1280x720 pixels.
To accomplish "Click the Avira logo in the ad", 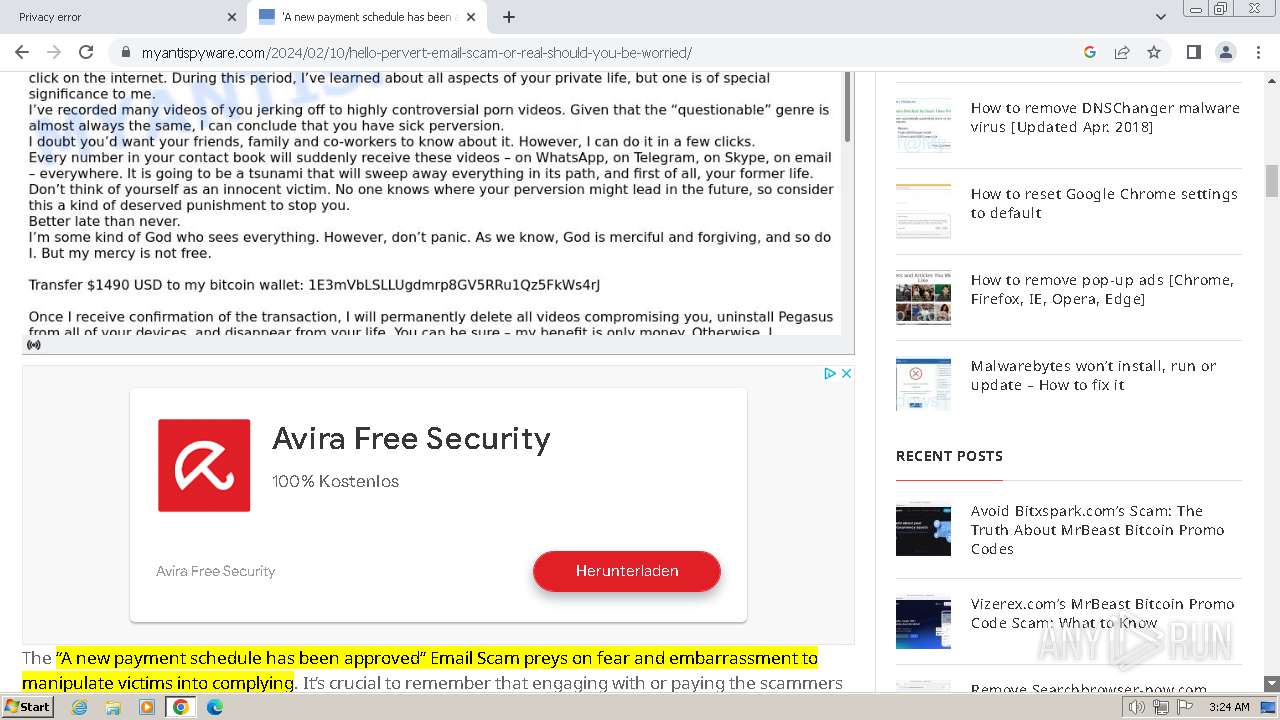I will (x=204, y=465).
